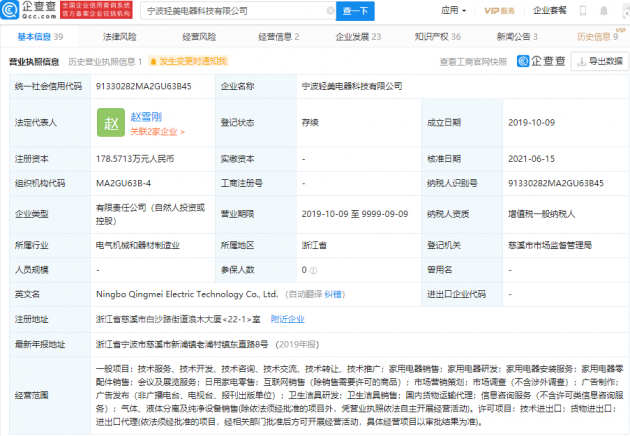Open legal representative 赵雪刚 profile link

click(146, 117)
